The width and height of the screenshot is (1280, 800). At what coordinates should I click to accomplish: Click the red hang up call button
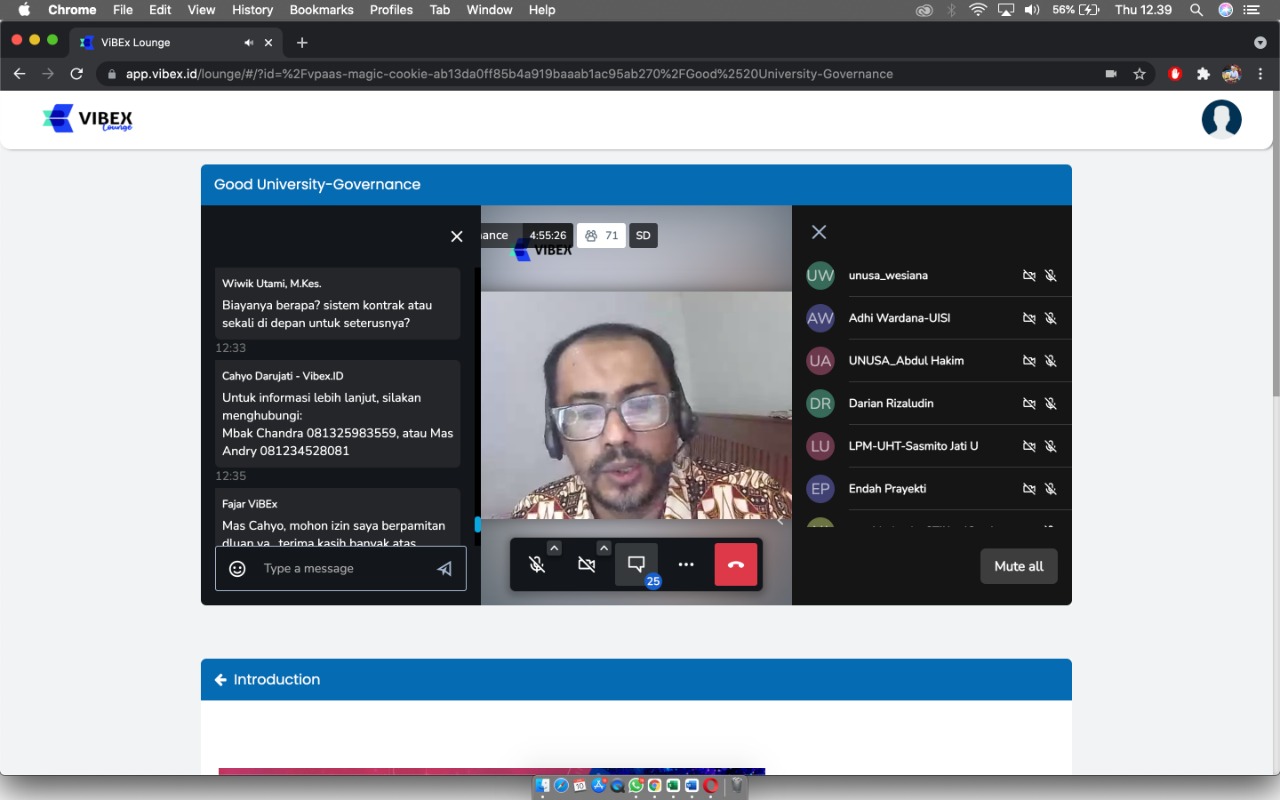pos(736,564)
